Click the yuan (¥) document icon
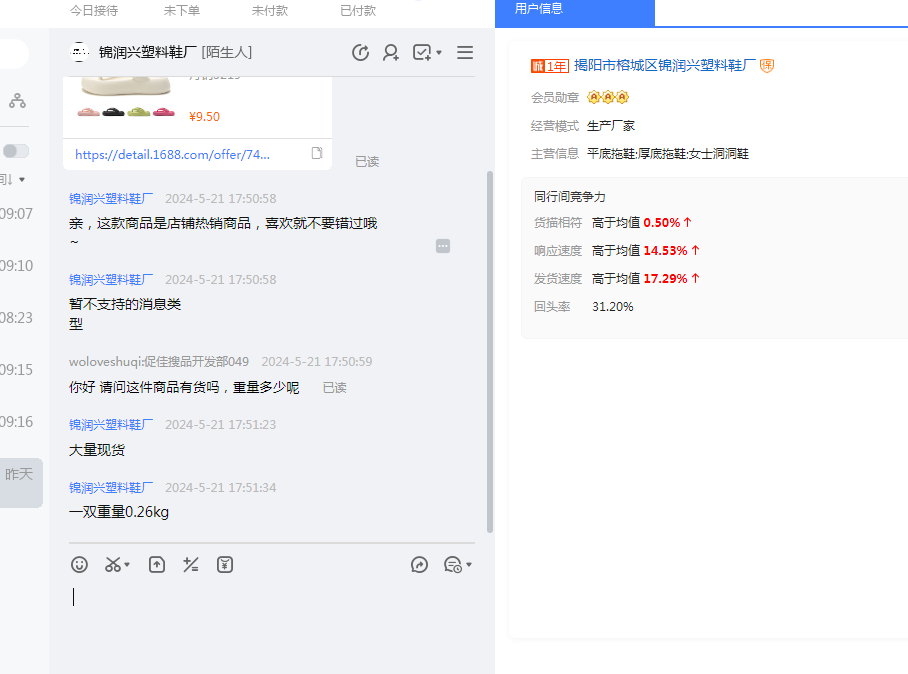 225,565
